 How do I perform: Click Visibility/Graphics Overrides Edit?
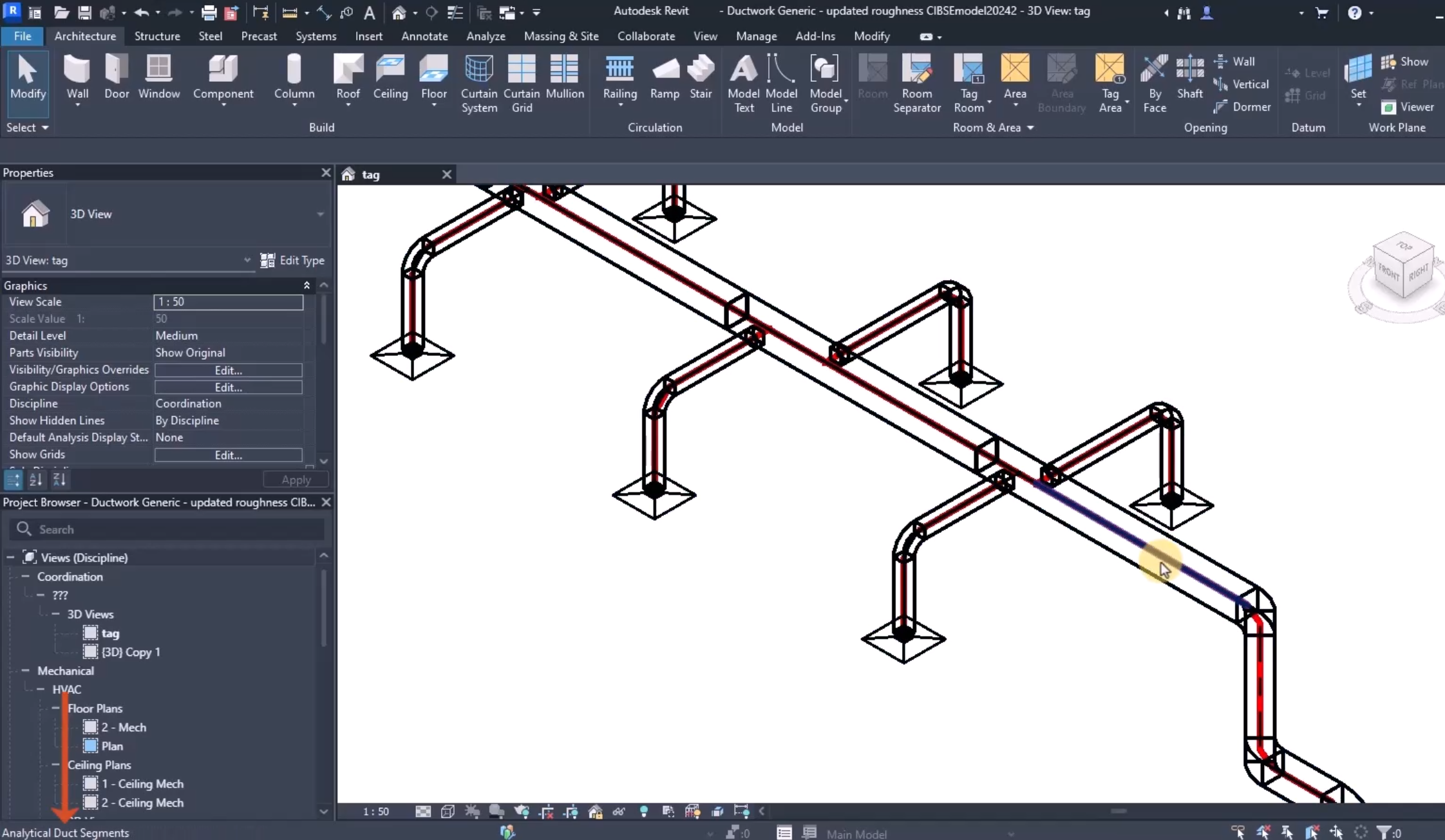coord(228,369)
